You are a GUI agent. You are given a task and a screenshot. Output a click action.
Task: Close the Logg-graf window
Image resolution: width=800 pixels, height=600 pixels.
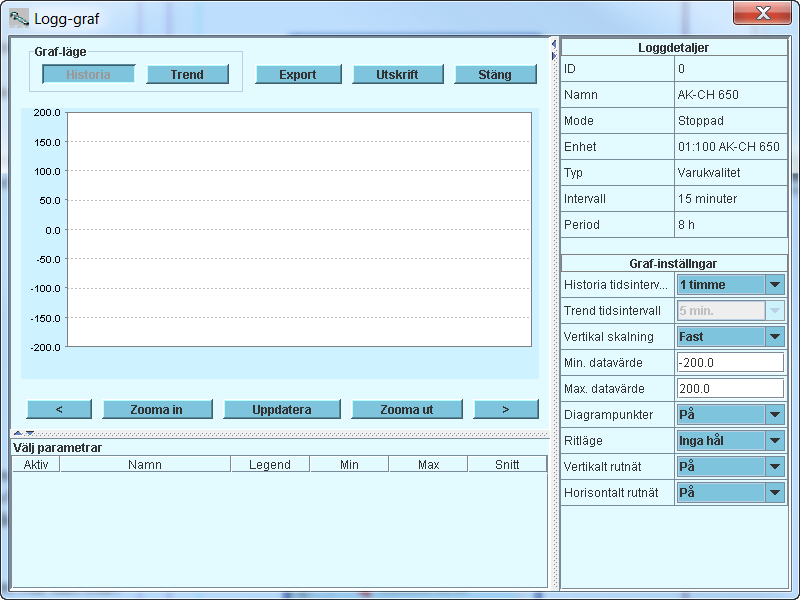[x=762, y=13]
